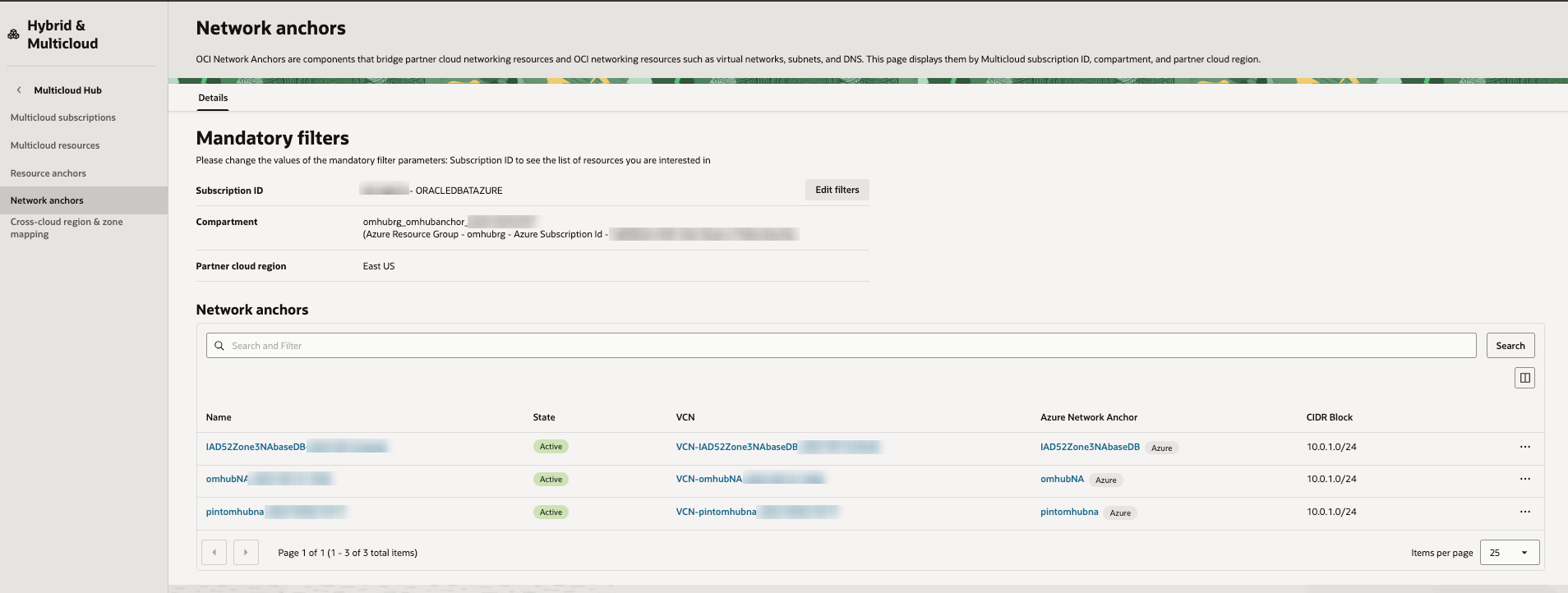
Task: Click CIDR 10.0.1.0/24 in pintomhubna row
Action: click(1331, 512)
